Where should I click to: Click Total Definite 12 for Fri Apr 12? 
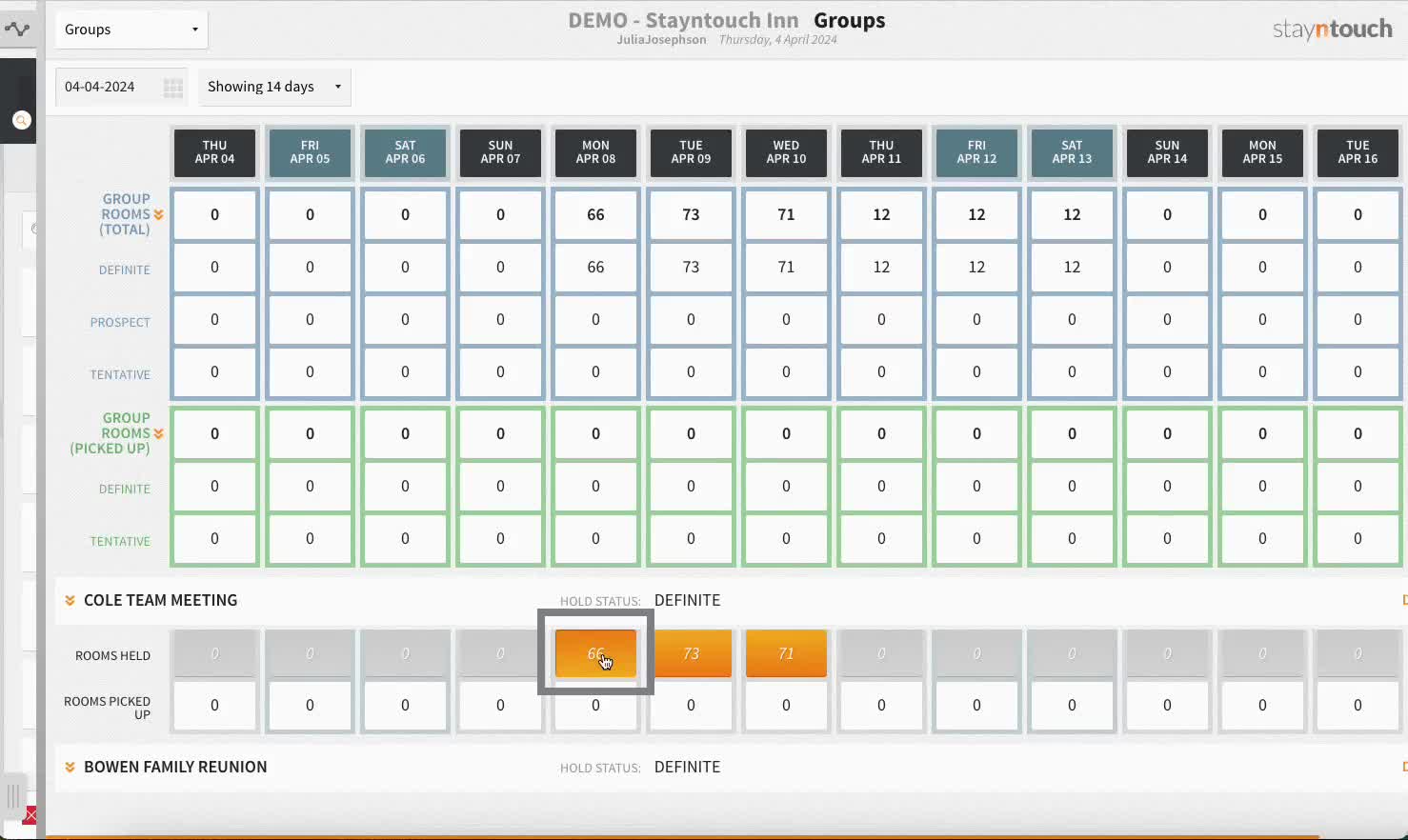click(976, 268)
